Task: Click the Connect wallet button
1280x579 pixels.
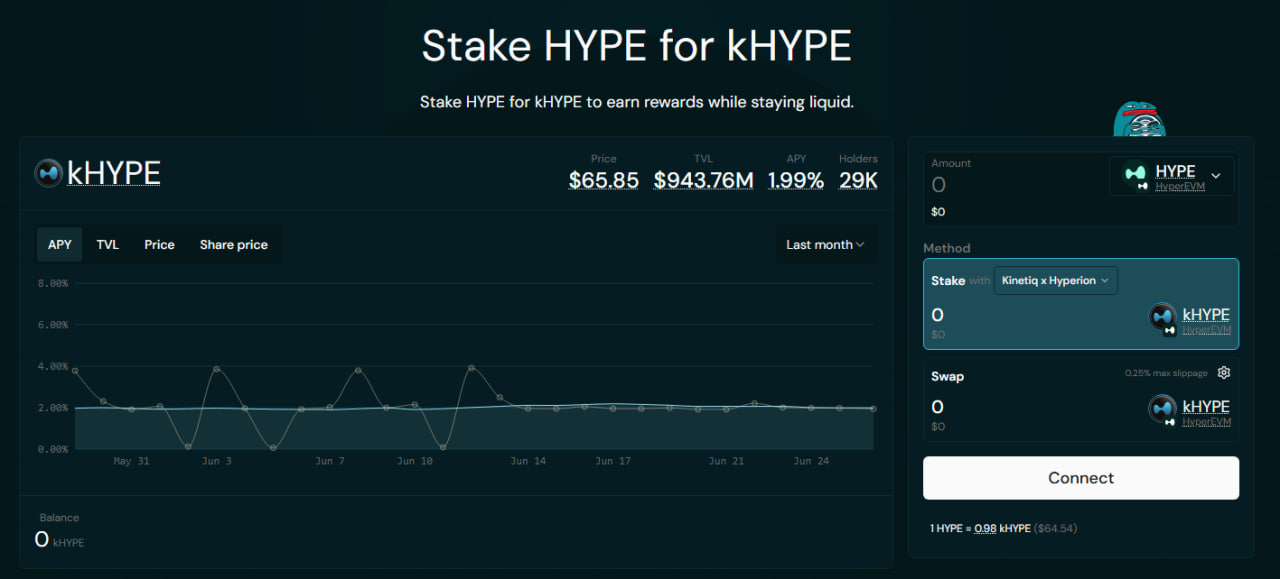Action: point(1081,478)
